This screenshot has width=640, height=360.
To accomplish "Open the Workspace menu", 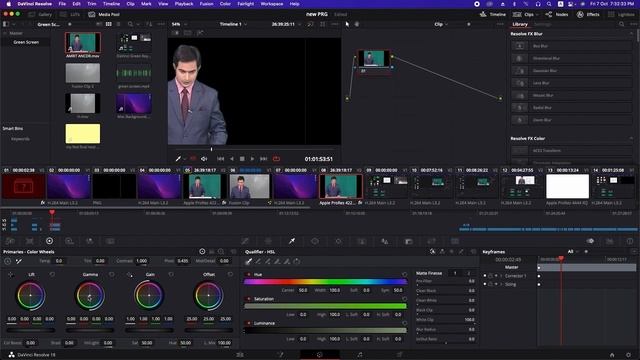I will (x=272, y=4).
